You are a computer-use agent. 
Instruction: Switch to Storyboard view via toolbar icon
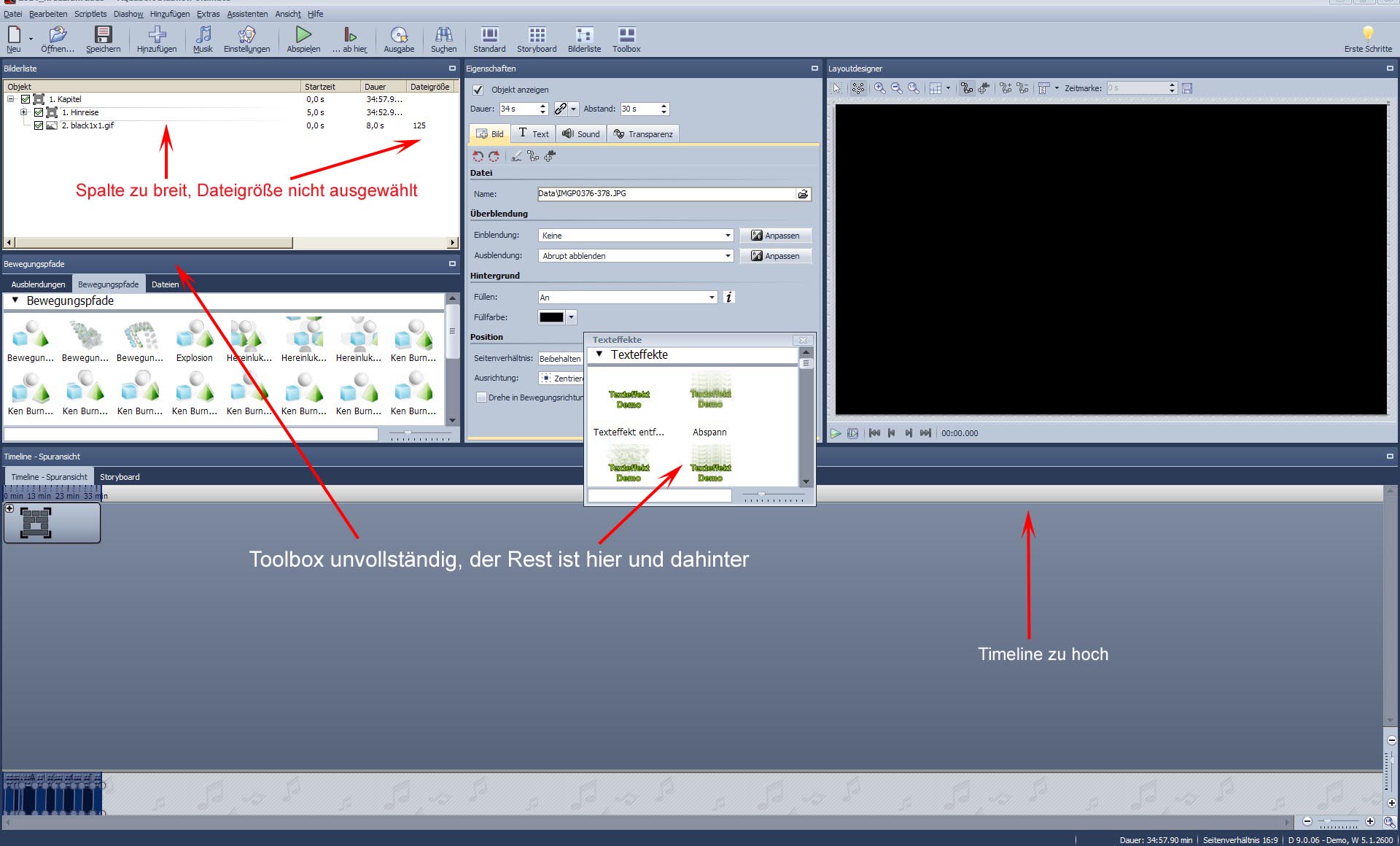click(537, 34)
